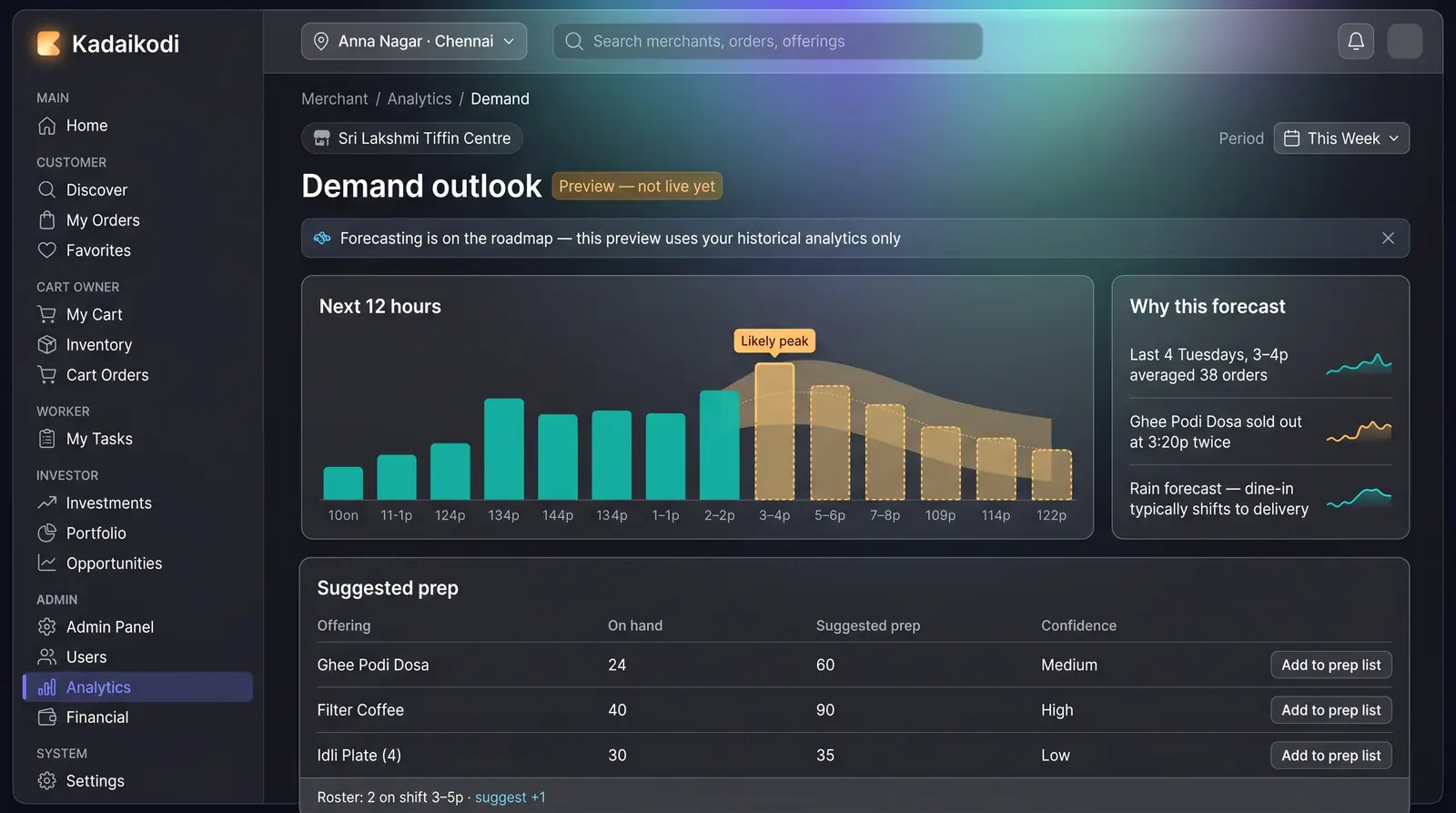This screenshot has height=813, width=1456.
Task: Click the Opportunities chart icon
Action: pos(47,564)
